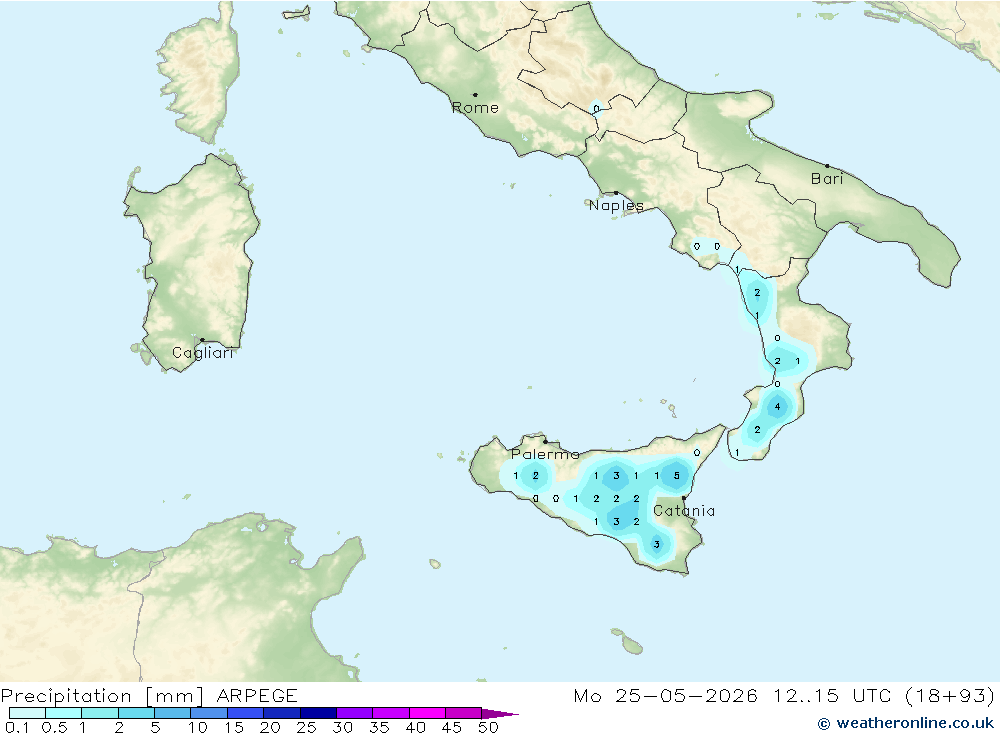
Task: Click the black city dot for Bari
Action: tap(828, 166)
